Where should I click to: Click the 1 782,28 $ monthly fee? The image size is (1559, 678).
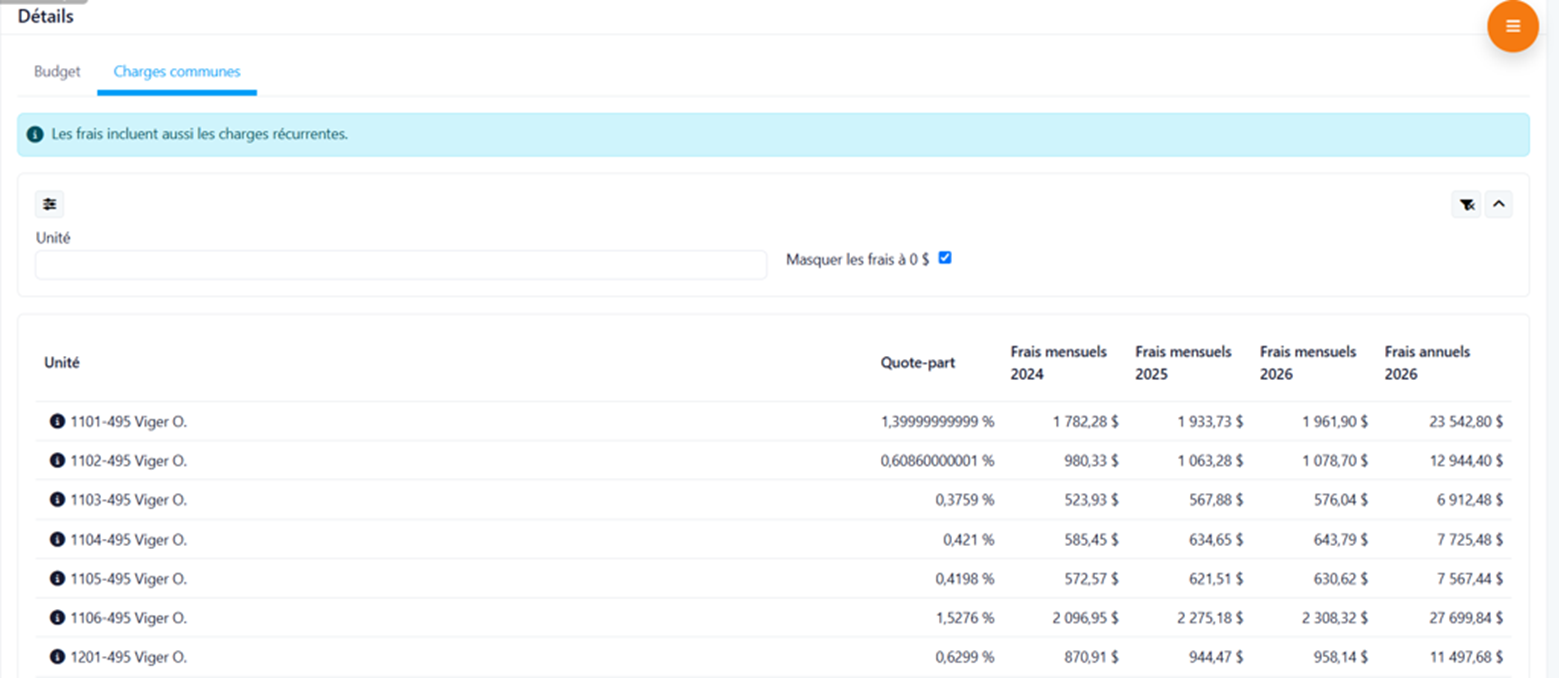point(1086,422)
